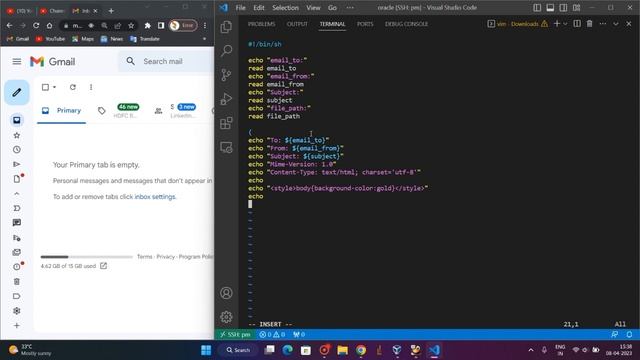Open the Trash folder in Gmail sidebar
The height and width of the screenshot is (360, 640).
click(17, 281)
